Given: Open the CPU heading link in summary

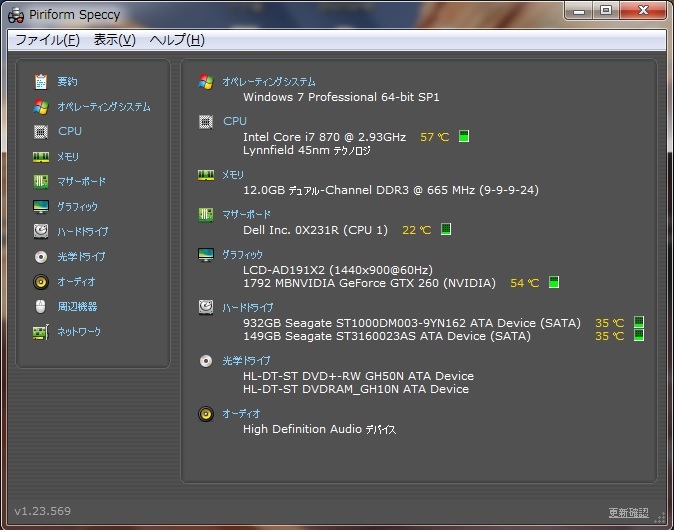Looking at the screenshot, I should click(235, 121).
